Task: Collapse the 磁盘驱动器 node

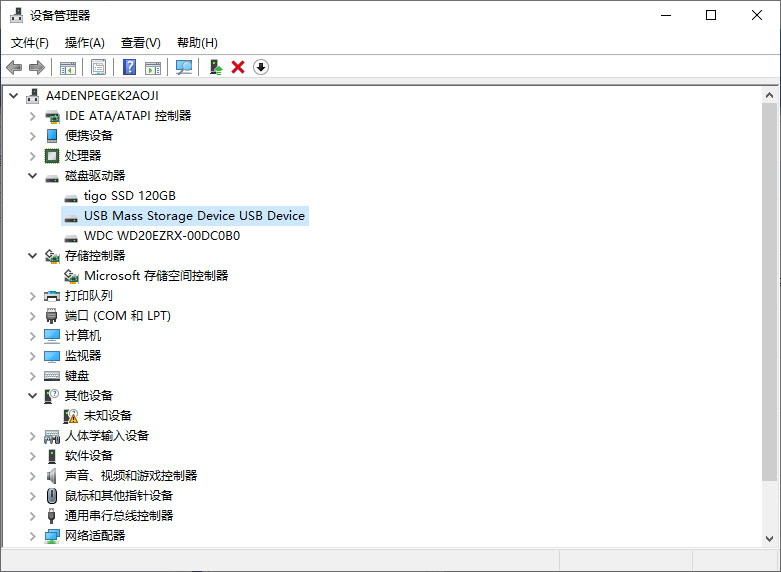Action: point(32,175)
